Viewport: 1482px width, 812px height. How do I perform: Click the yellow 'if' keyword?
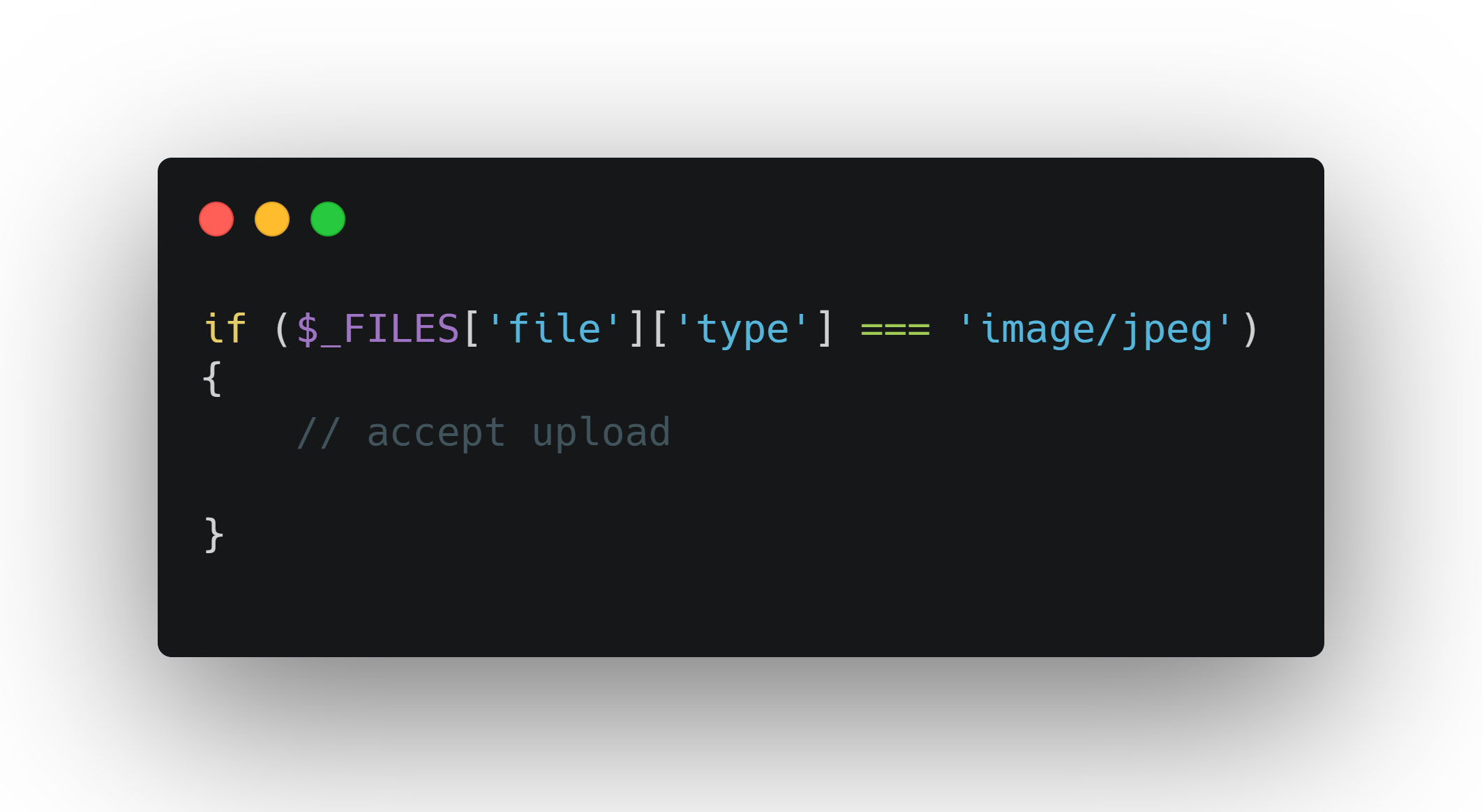coord(225,328)
